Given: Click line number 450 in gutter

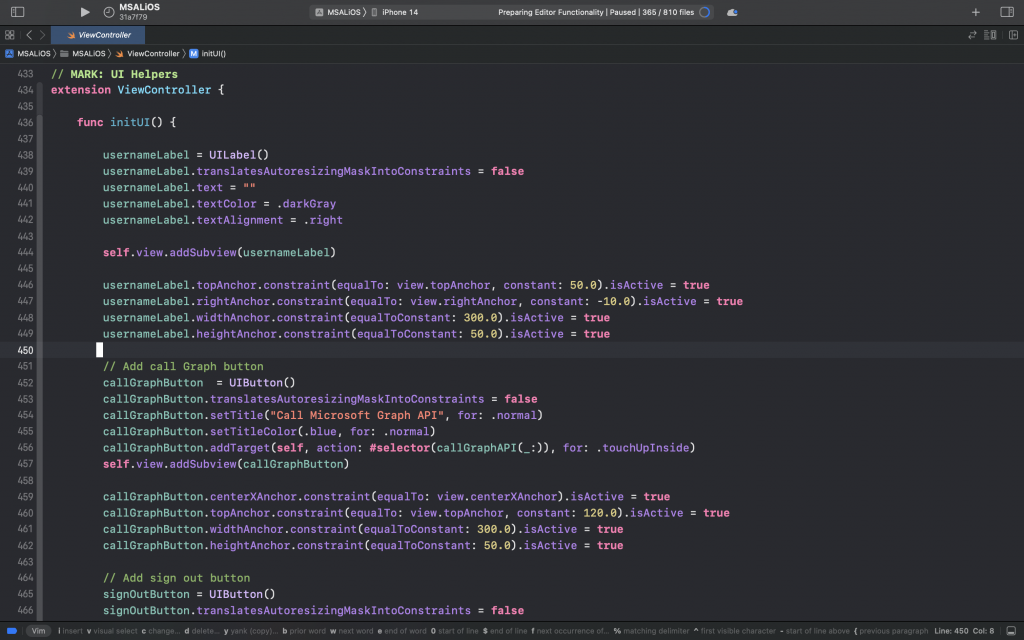Looking at the screenshot, I should (25, 350).
